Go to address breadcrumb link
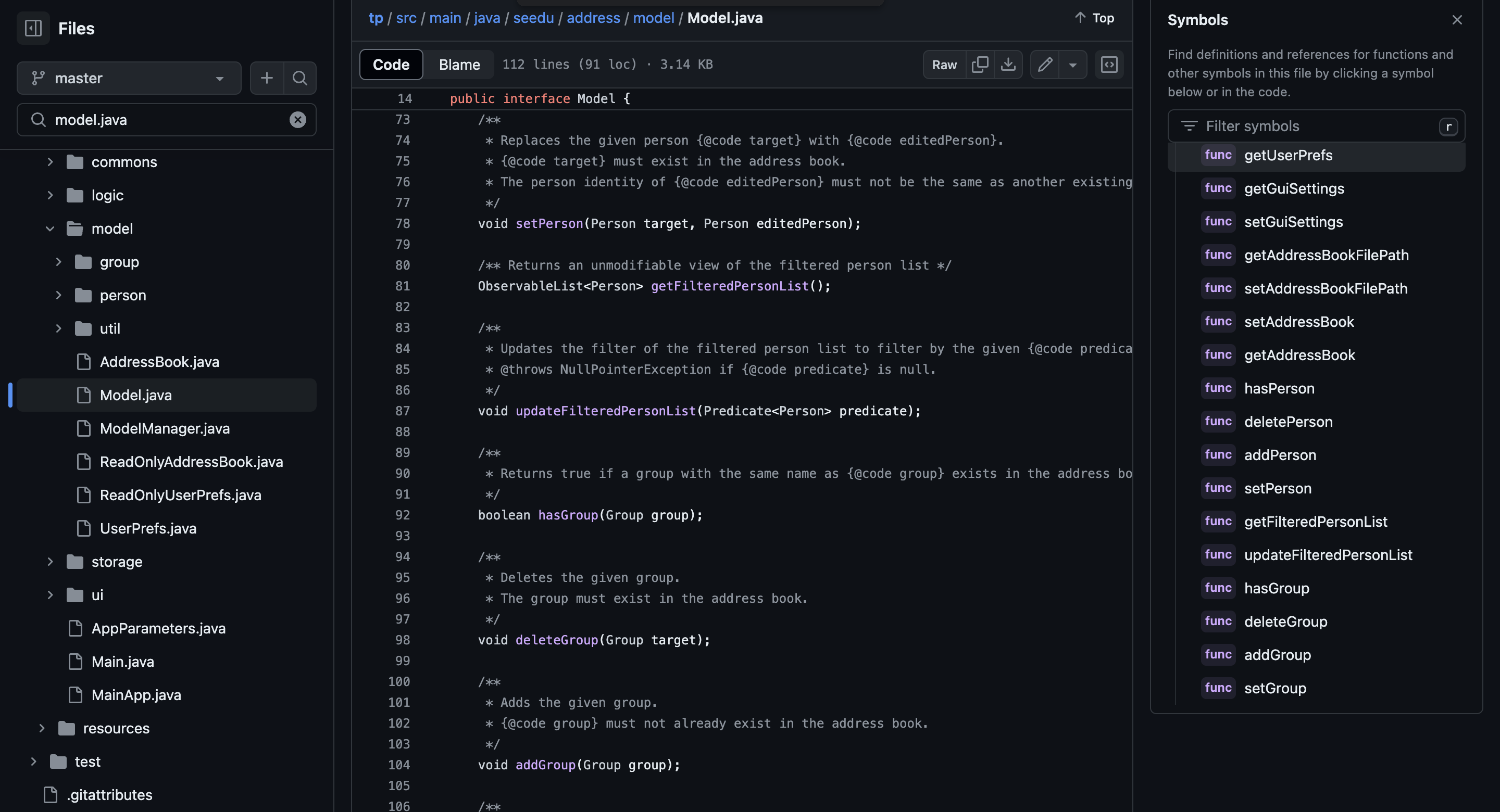Screen dimensions: 1500x812 pos(593,18)
